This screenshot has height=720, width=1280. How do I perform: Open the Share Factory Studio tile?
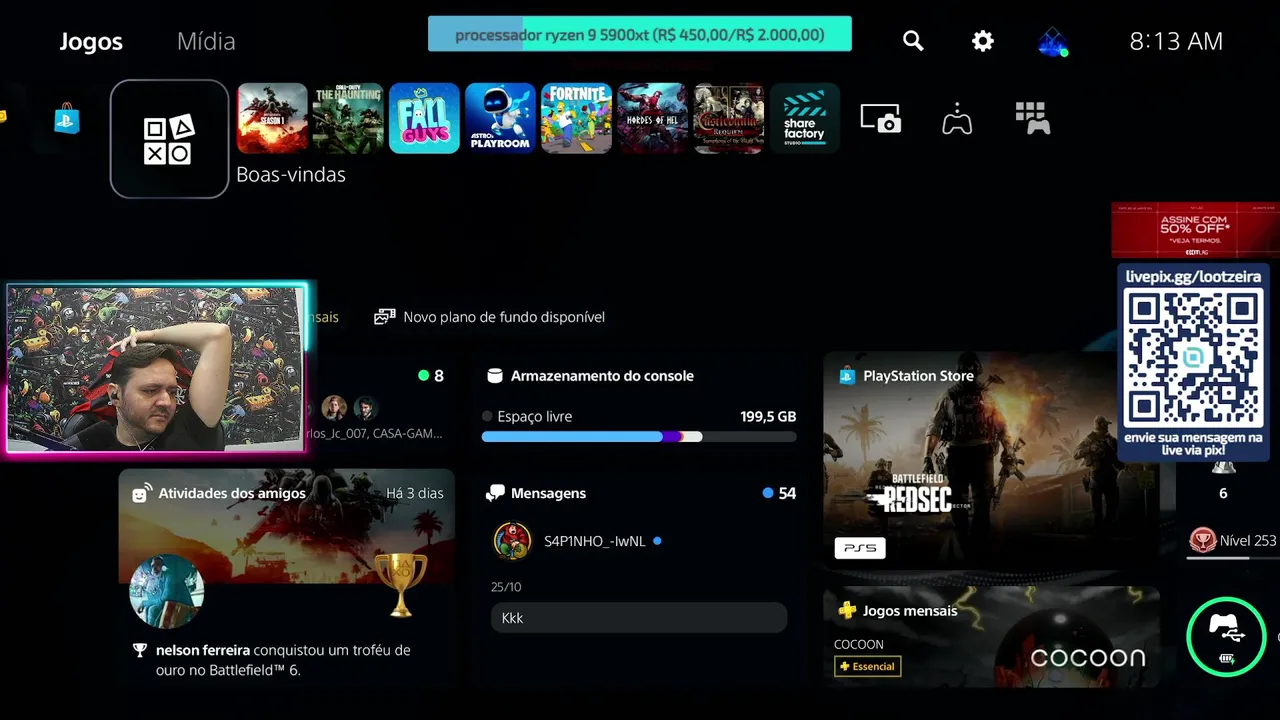[x=805, y=118]
